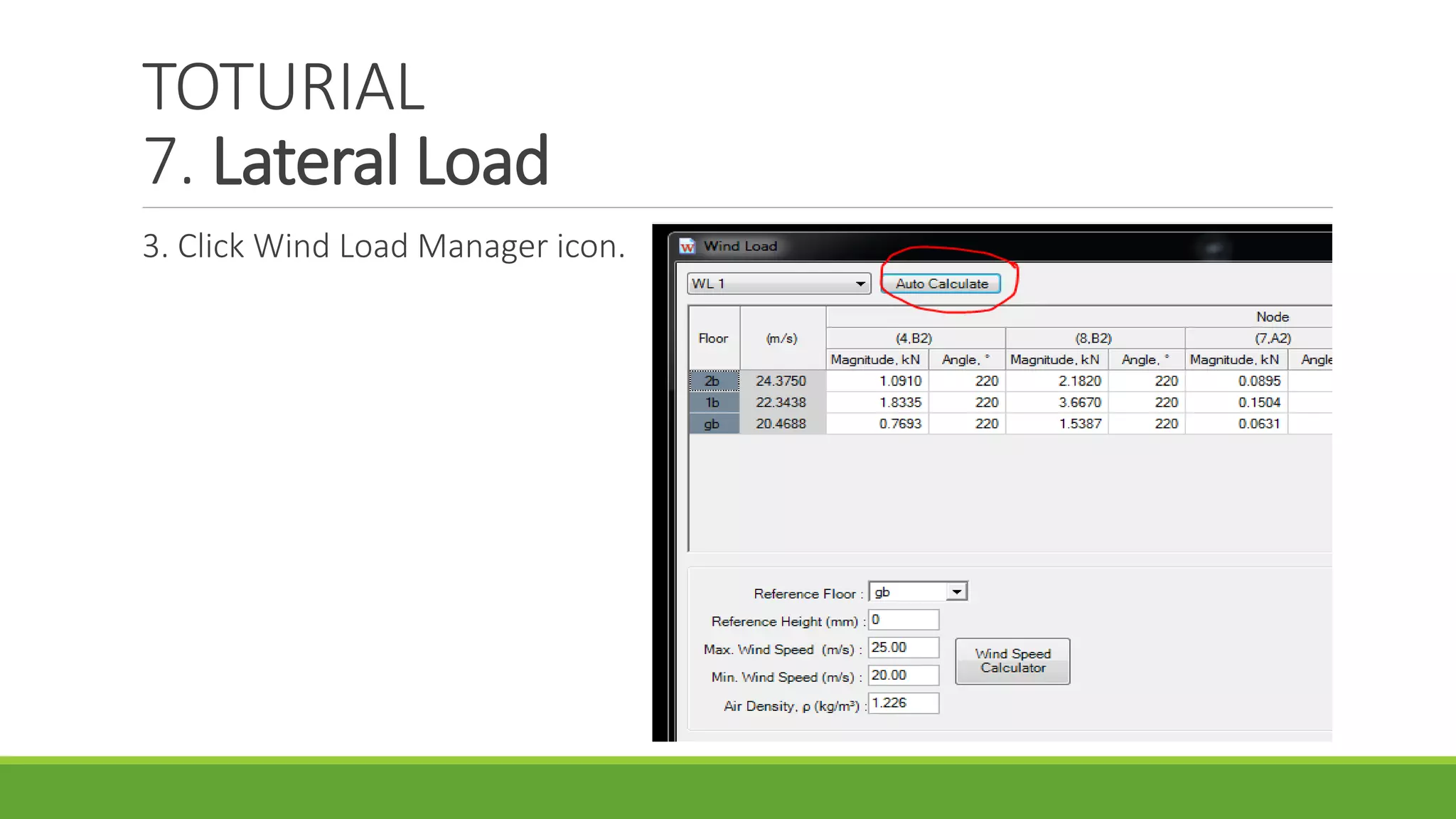Click the Reference Height input field
The image size is (1456, 819).
(x=903, y=620)
